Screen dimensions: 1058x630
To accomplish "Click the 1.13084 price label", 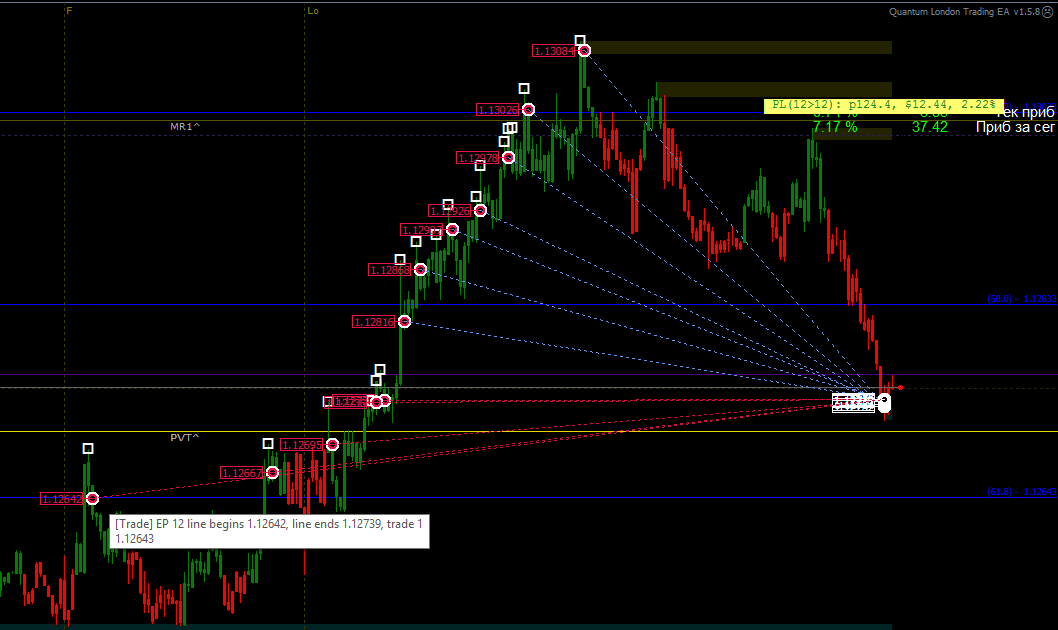I will [x=554, y=51].
